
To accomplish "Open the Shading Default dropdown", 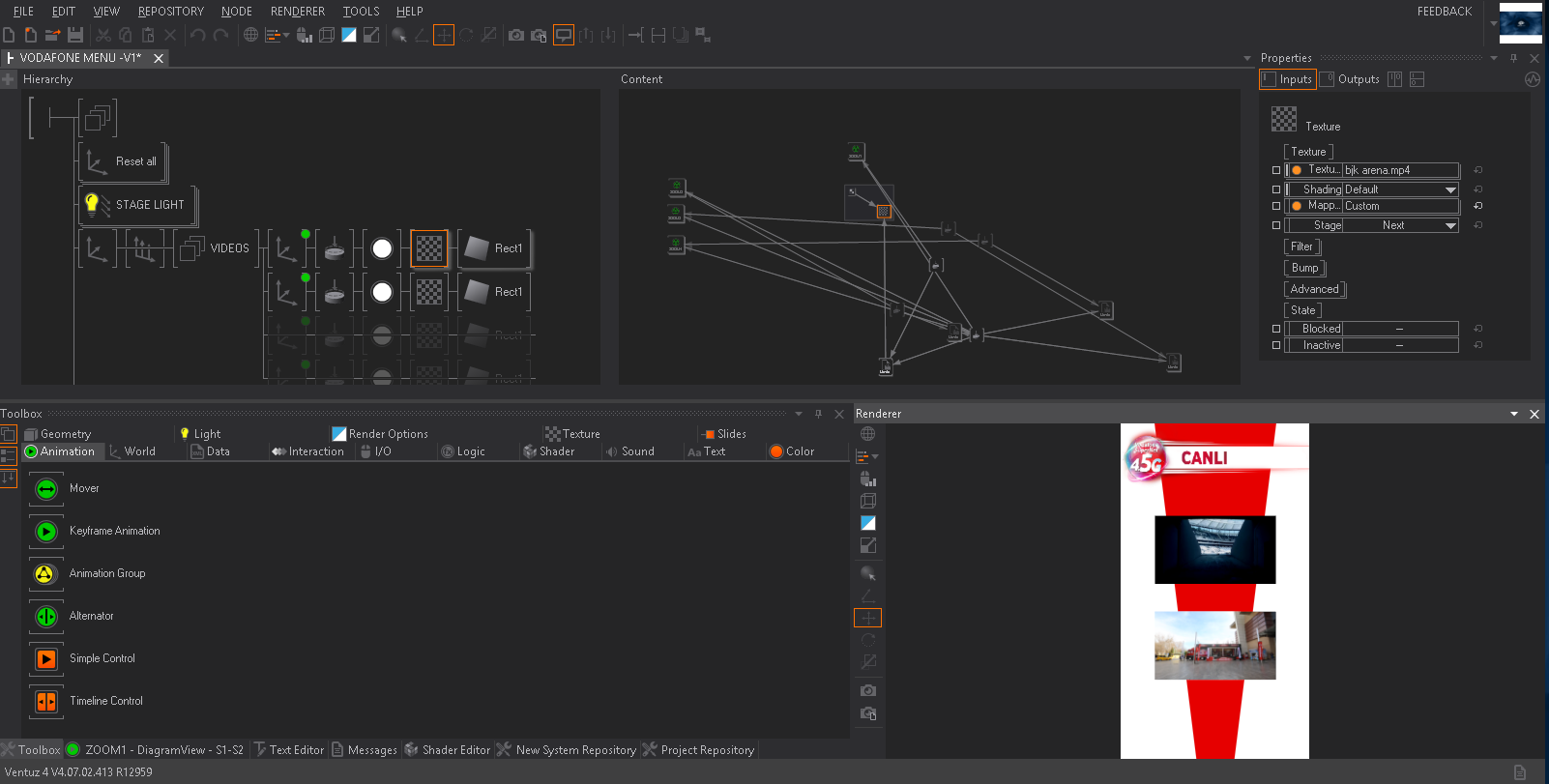I will point(1450,189).
